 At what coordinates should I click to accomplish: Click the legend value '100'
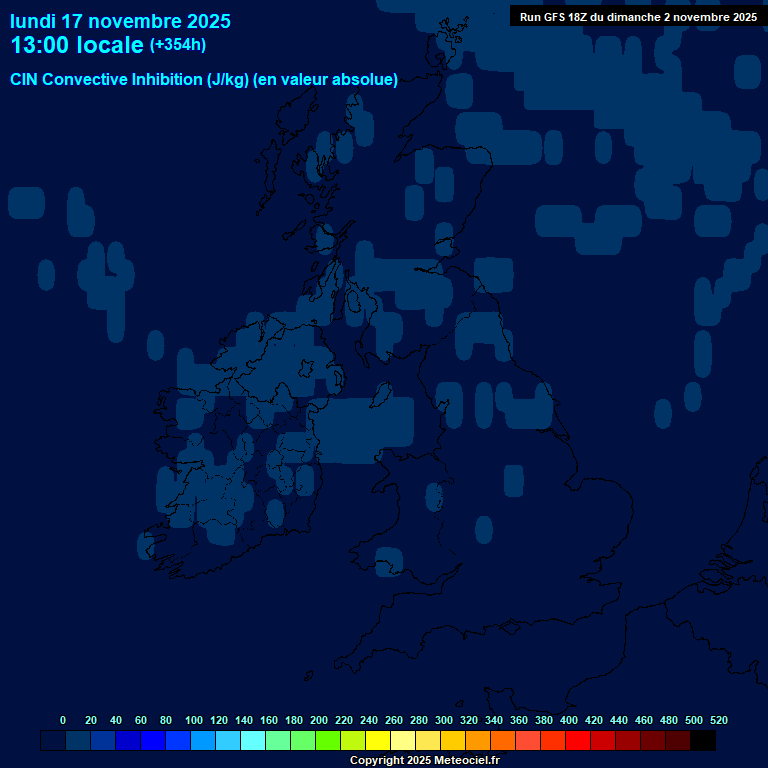click(x=194, y=720)
